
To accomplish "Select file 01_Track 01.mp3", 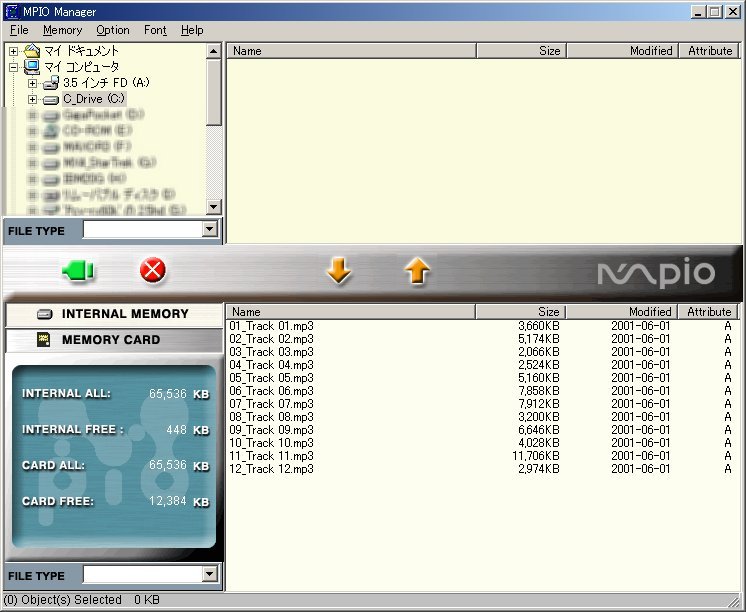I will click(x=271, y=326).
